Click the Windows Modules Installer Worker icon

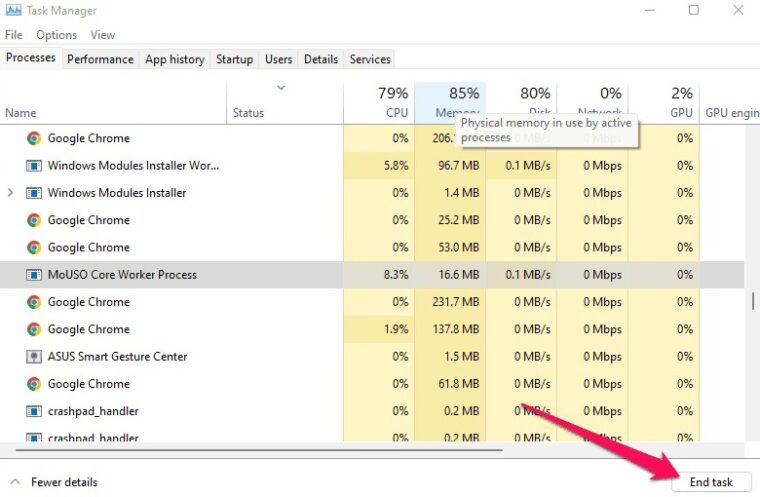[x=33, y=166]
